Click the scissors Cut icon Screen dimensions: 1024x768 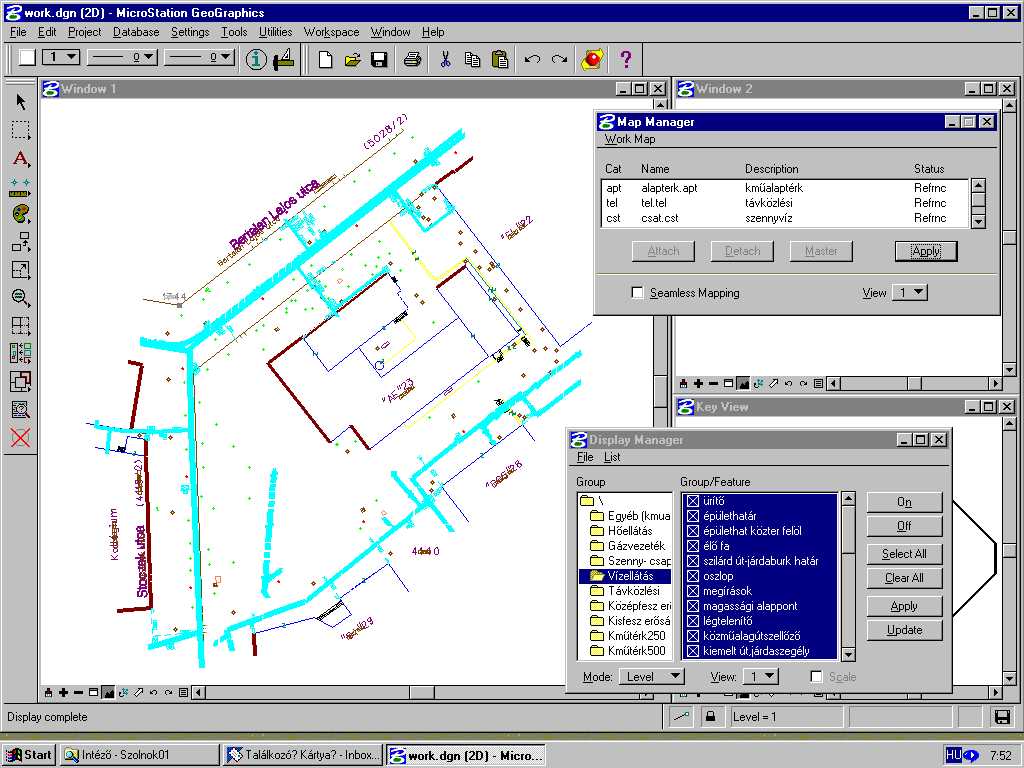[x=445, y=59]
